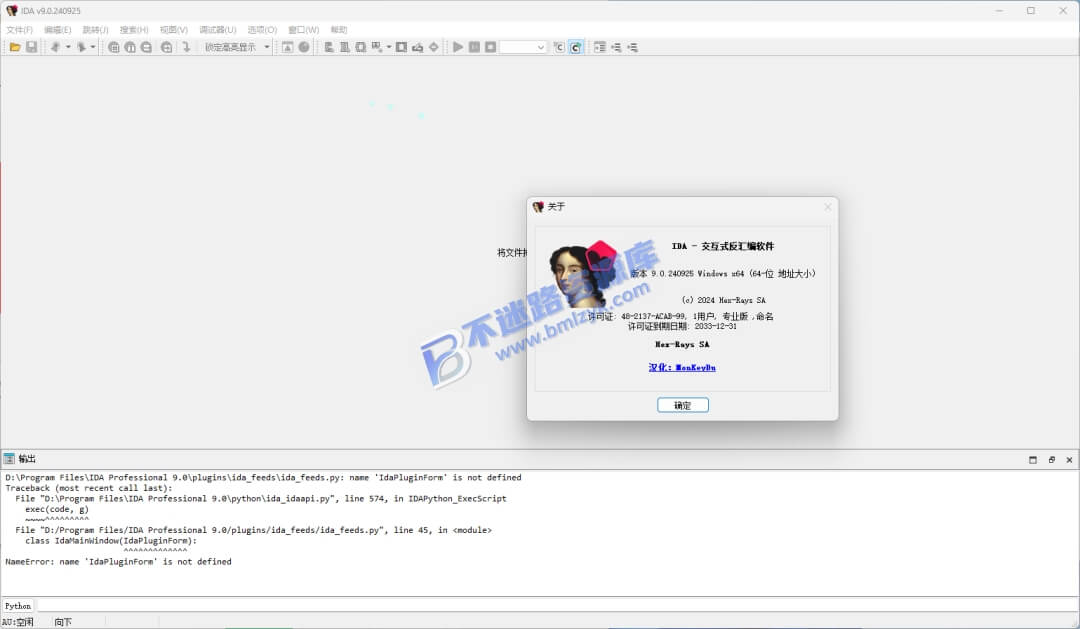1080x629 pixels.
Task: Pause the process with pause icon
Action: point(475,48)
